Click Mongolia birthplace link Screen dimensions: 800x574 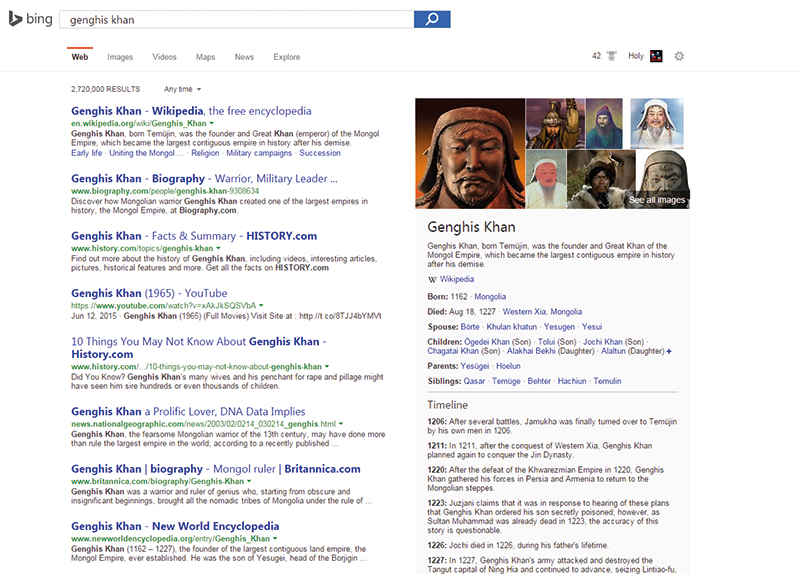(x=490, y=297)
